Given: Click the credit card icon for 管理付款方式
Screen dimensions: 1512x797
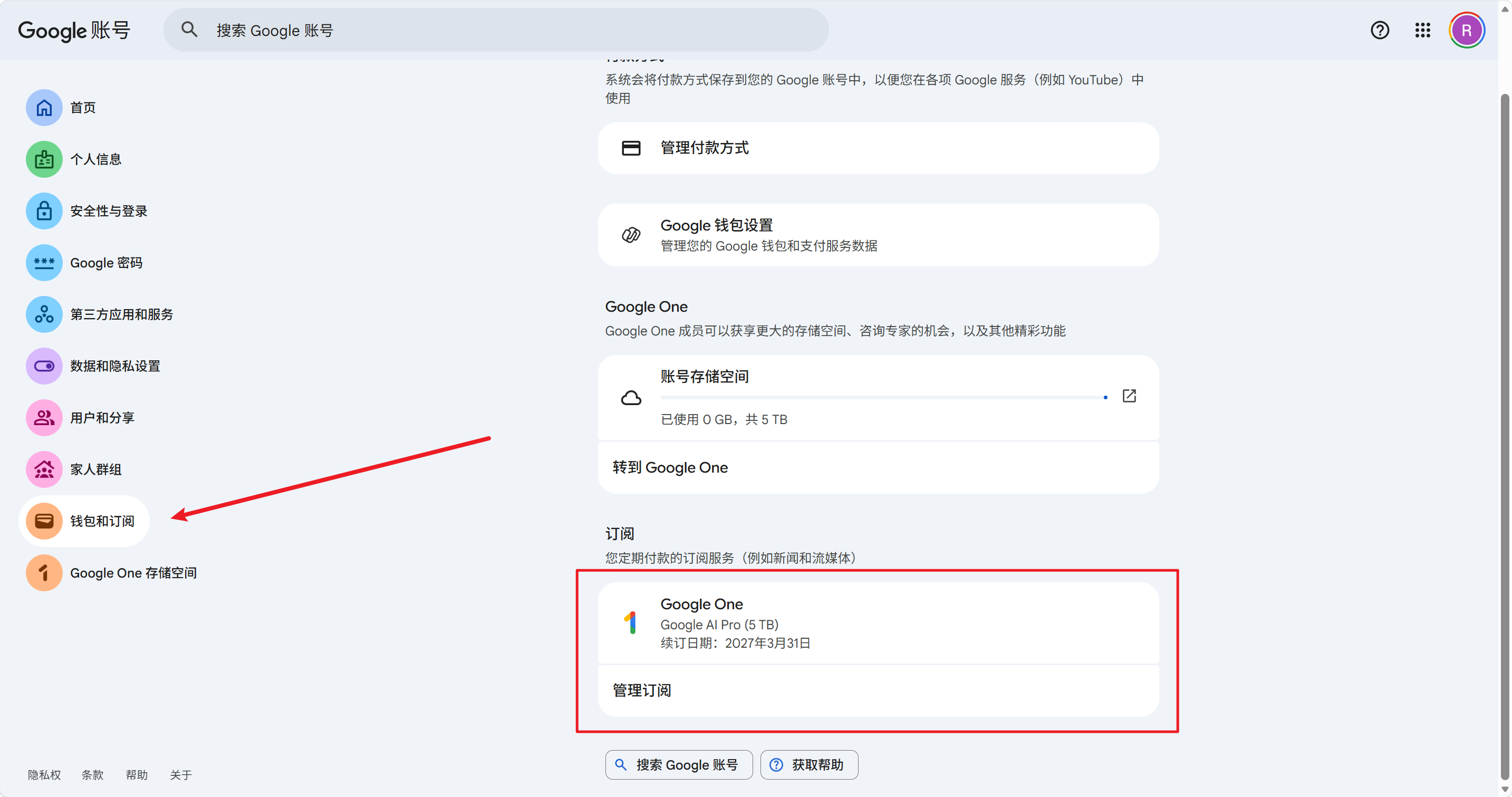Looking at the screenshot, I should (x=631, y=148).
